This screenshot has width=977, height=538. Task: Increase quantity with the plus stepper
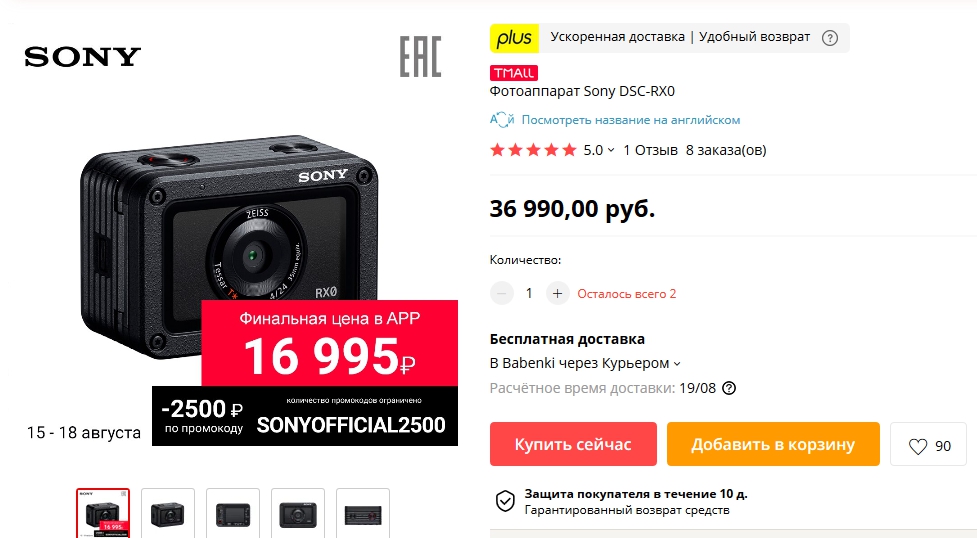click(558, 293)
